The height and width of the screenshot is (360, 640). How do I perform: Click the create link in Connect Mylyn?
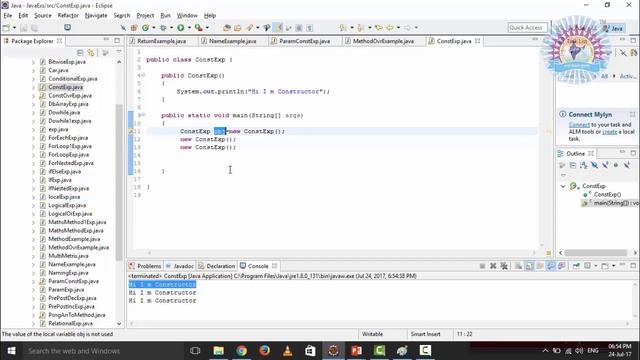point(609,132)
